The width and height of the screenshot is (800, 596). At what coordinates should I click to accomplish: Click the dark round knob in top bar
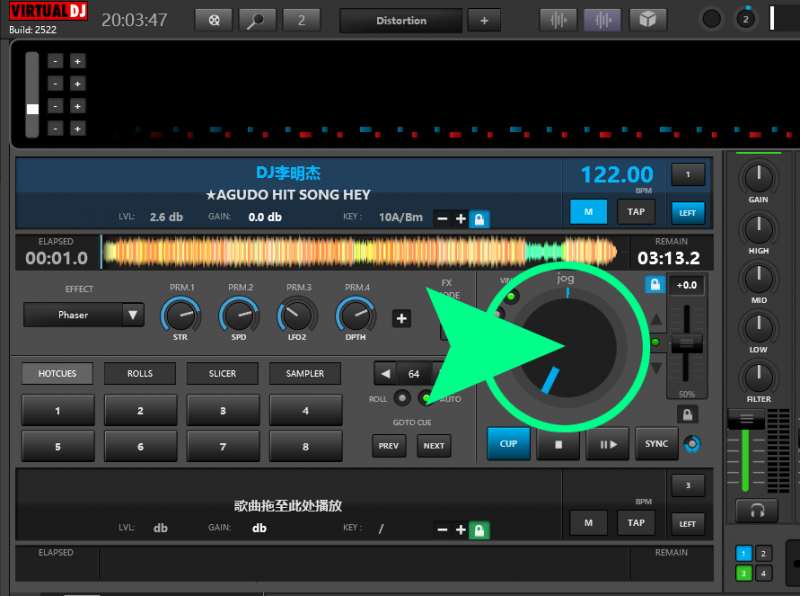coord(711,19)
